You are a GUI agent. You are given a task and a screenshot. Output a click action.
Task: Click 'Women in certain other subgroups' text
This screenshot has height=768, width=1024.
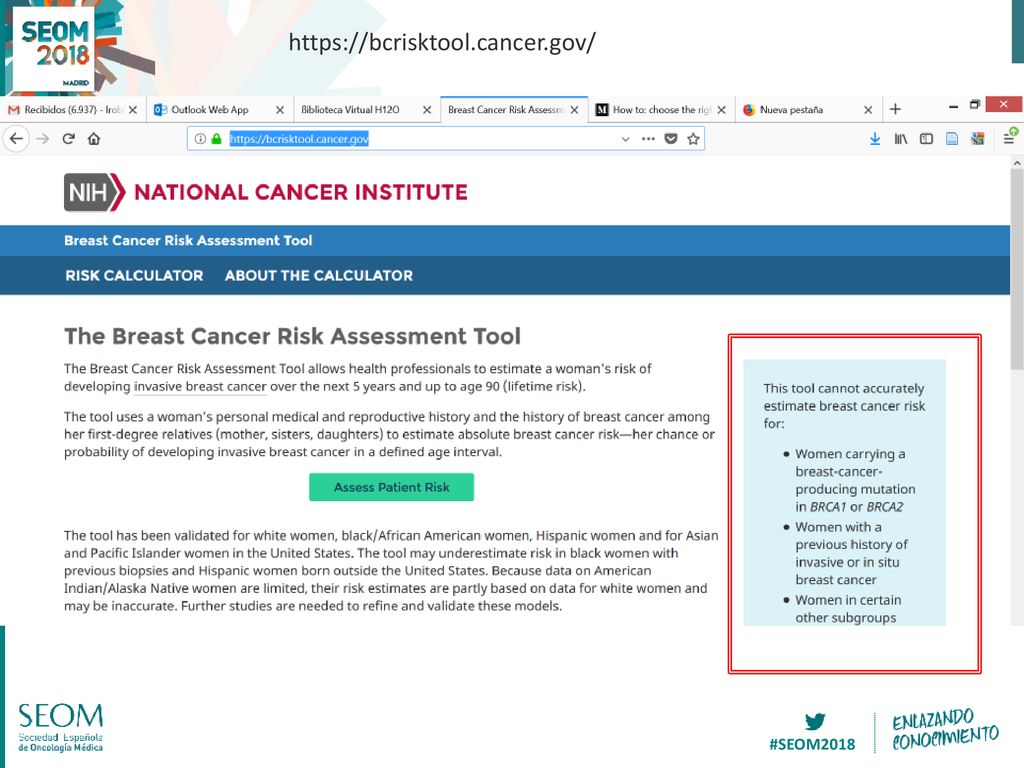click(848, 609)
